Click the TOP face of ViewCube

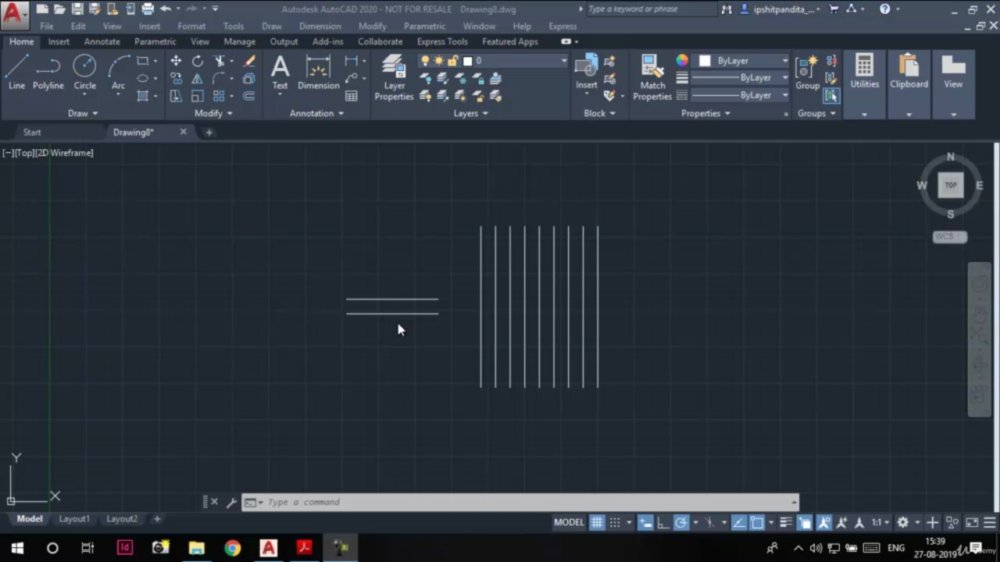click(x=951, y=186)
